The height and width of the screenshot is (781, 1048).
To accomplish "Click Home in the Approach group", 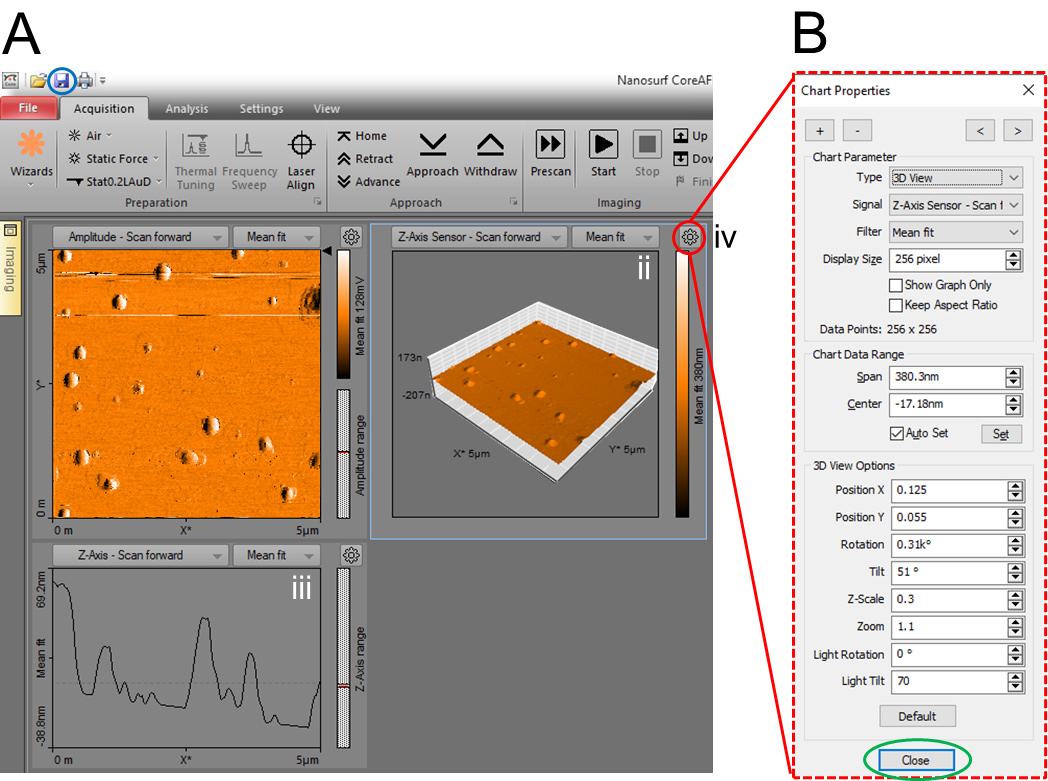I will 362,136.
